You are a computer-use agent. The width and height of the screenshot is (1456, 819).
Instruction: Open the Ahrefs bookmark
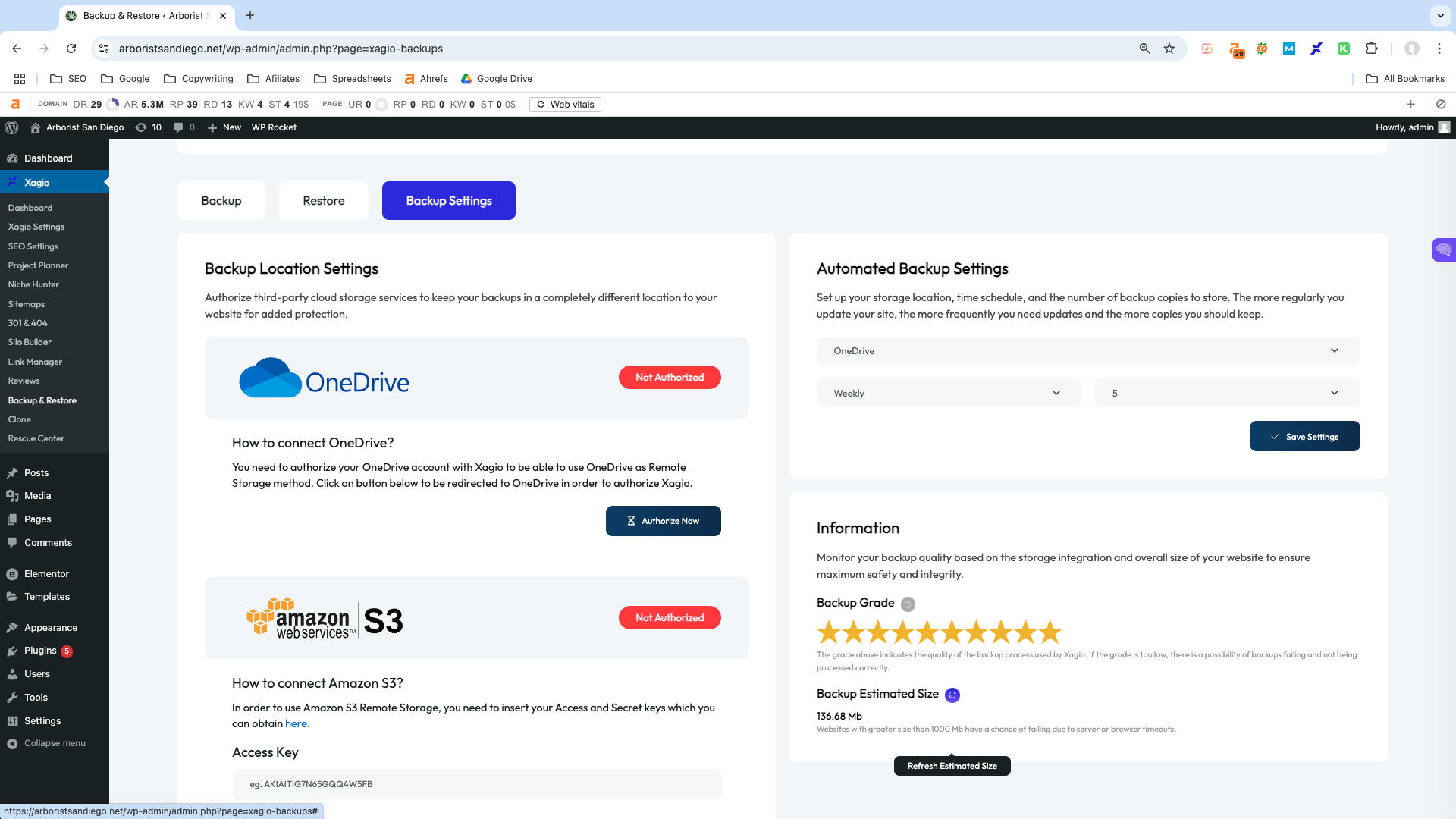click(x=425, y=79)
